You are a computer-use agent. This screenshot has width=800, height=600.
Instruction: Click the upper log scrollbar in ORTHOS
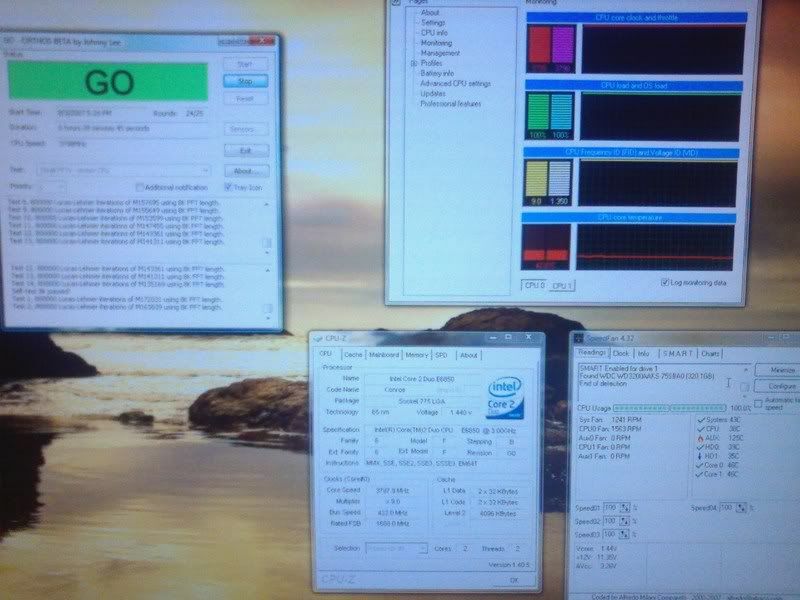(266, 228)
